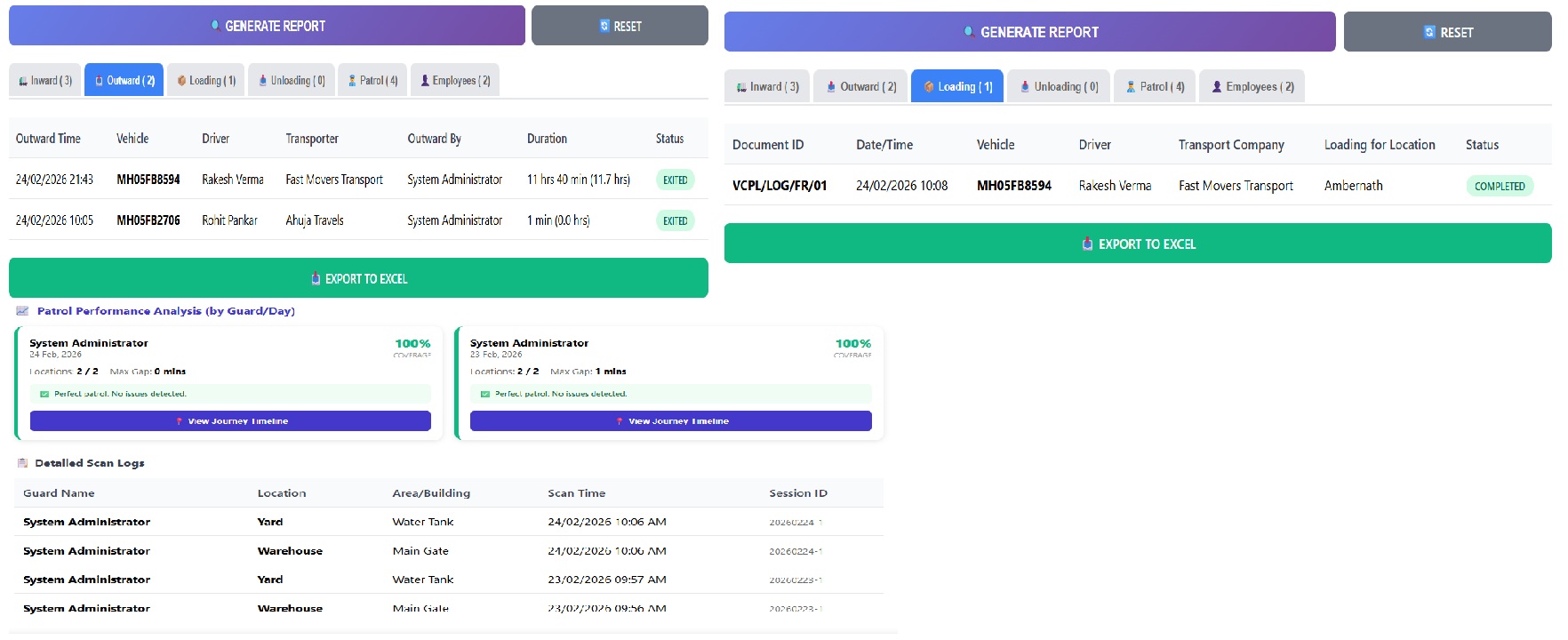
Task: Click the Excel icon in left Export button
Action: (x=316, y=278)
